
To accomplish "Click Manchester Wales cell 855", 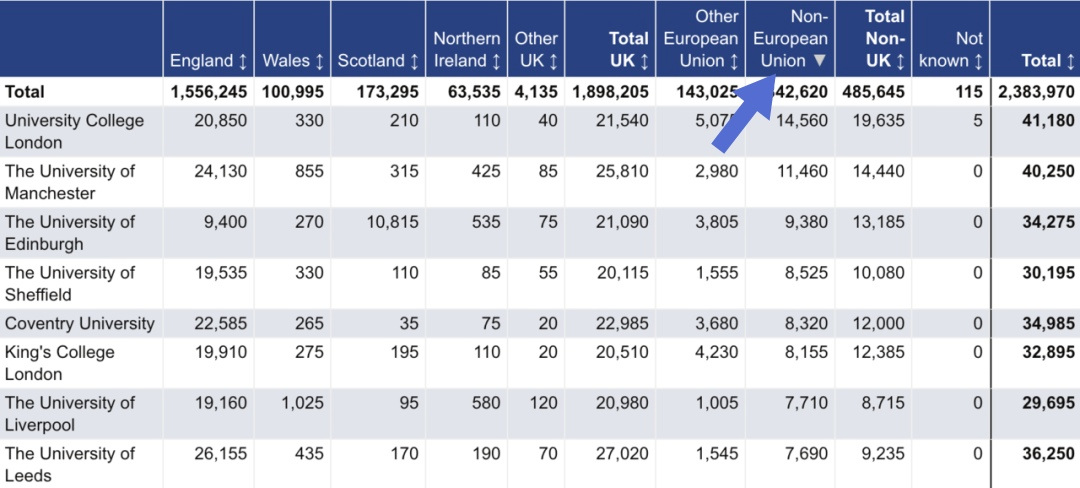I will 307,171.
